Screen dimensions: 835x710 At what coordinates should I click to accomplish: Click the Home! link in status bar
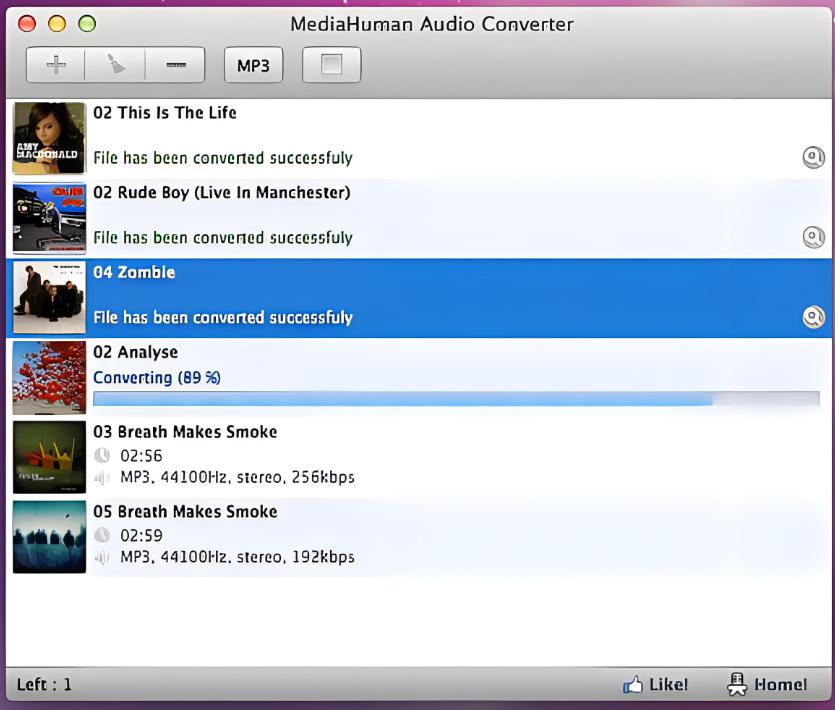point(768,685)
